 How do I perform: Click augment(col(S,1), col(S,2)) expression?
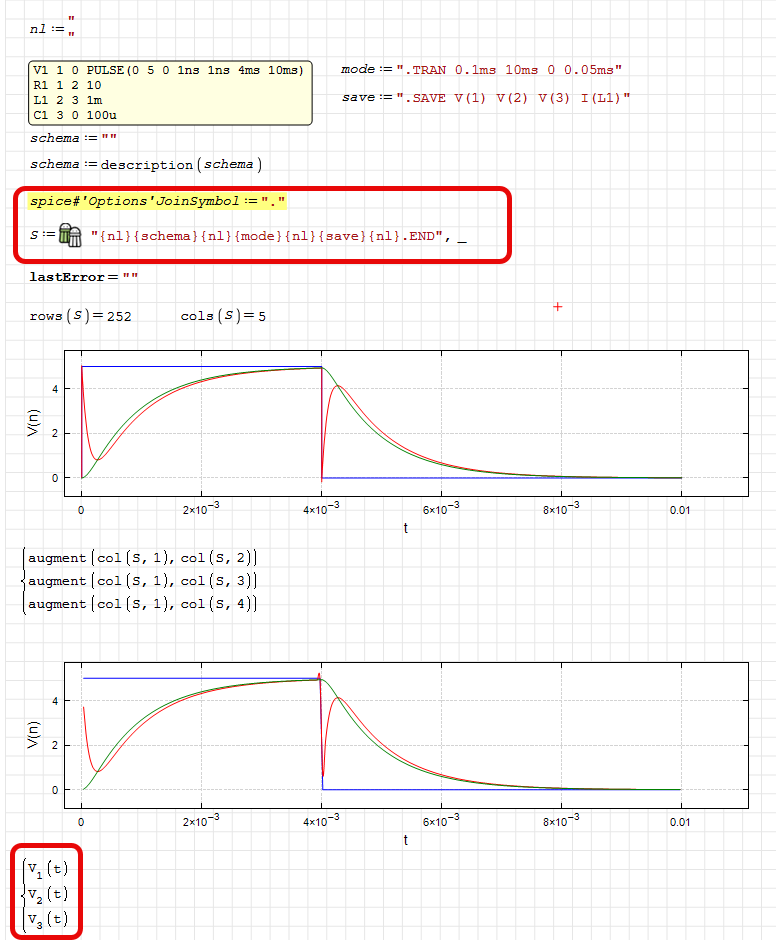click(143, 558)
